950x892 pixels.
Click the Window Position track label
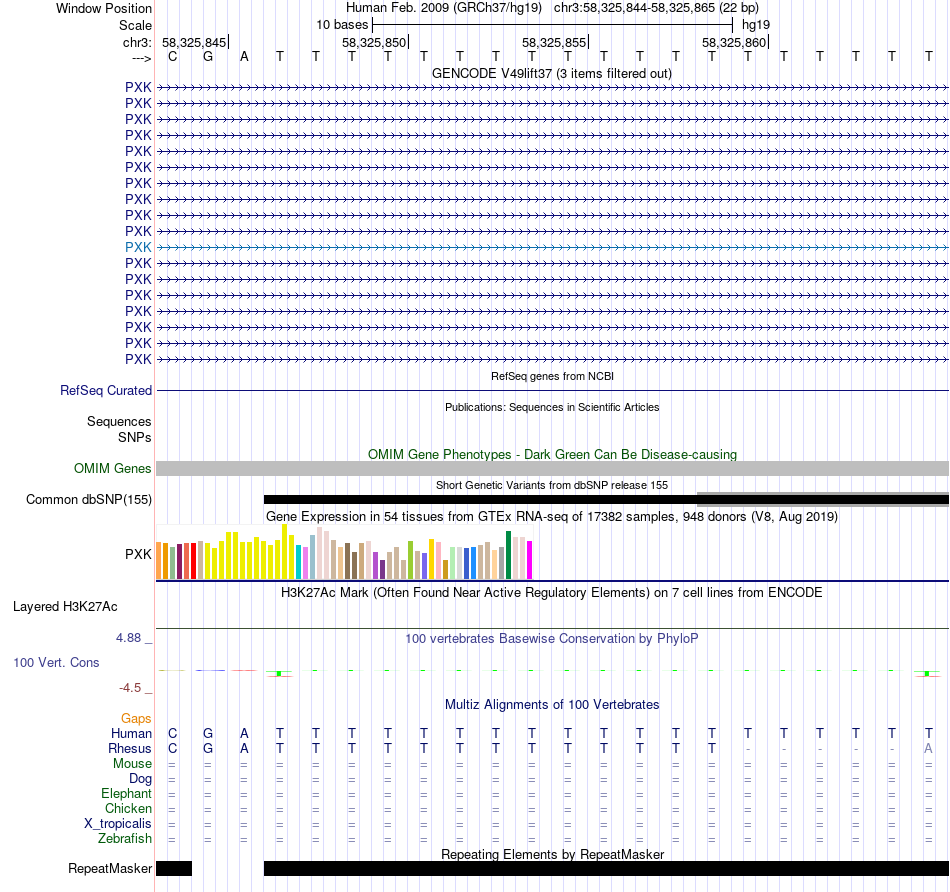(104, 8)
